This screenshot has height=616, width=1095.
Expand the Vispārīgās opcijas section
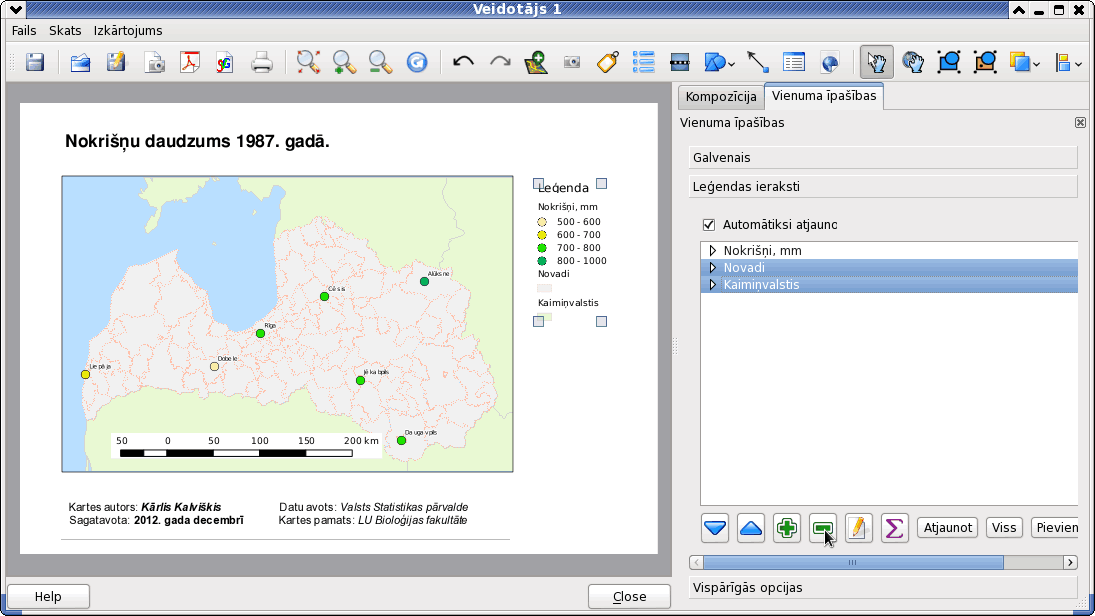click(883, 587)
